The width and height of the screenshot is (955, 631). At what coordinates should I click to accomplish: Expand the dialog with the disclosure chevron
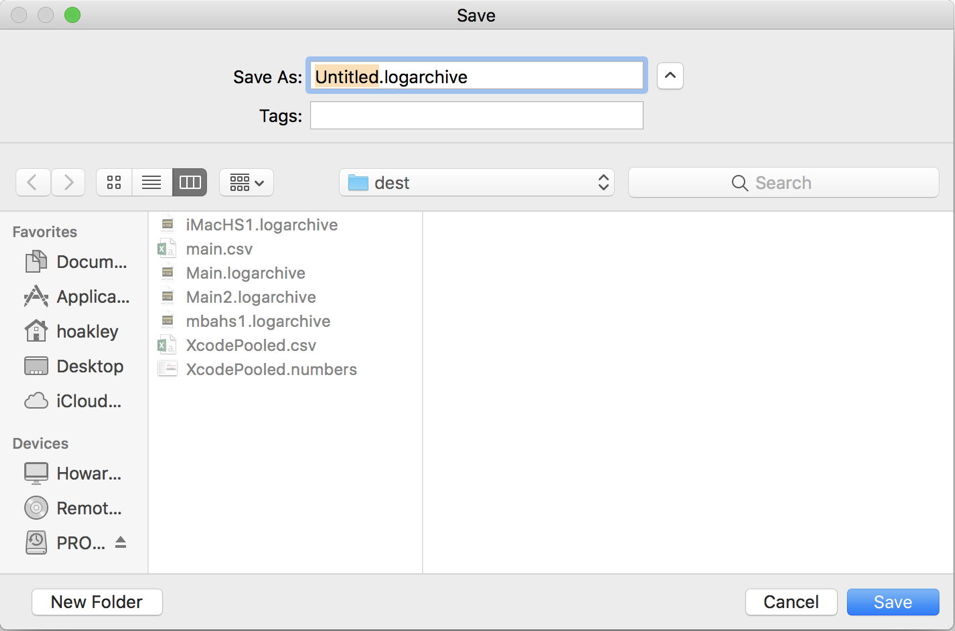click(669, 76)
